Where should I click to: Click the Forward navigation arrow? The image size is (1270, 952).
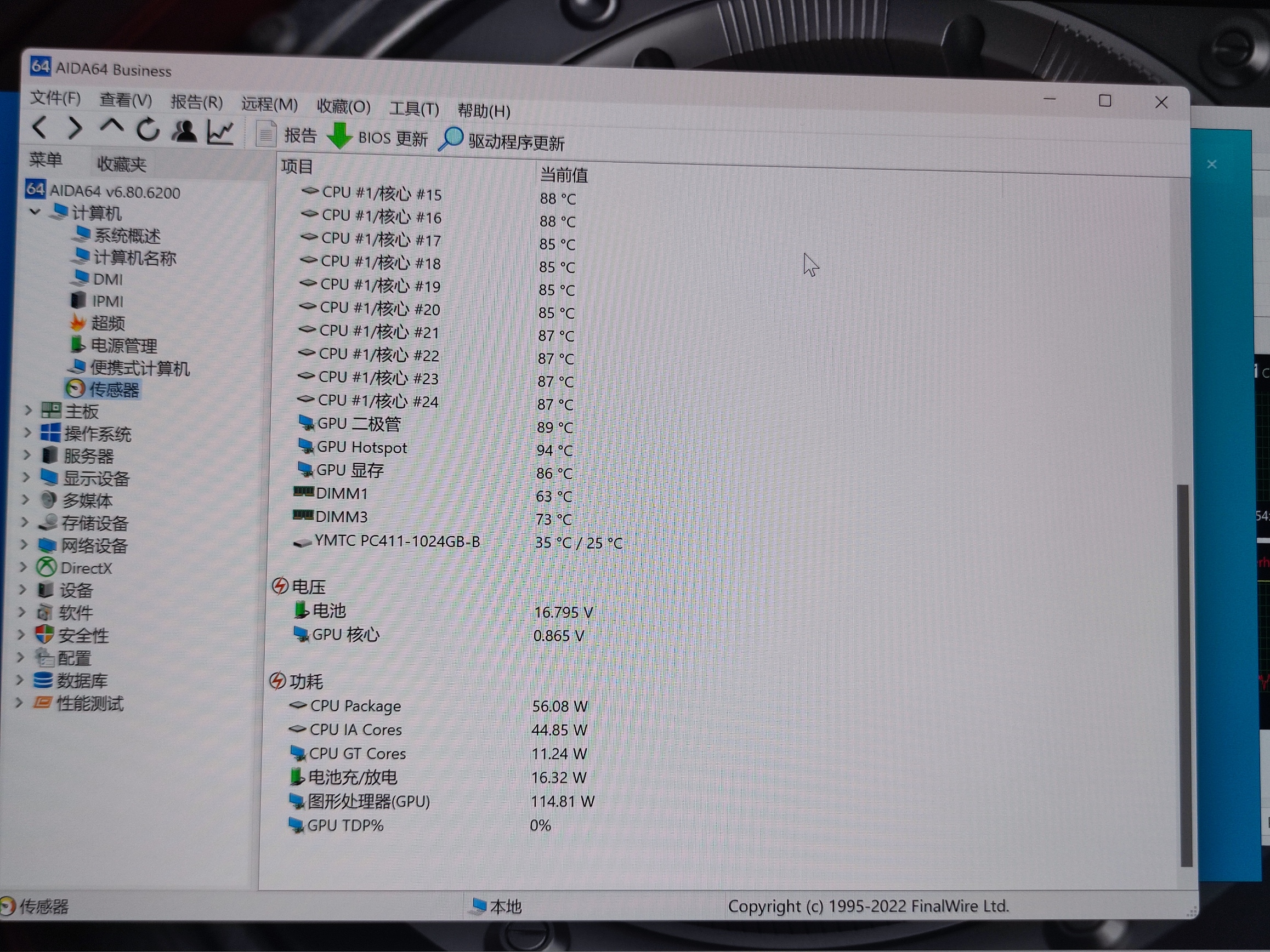coord(75,128)
